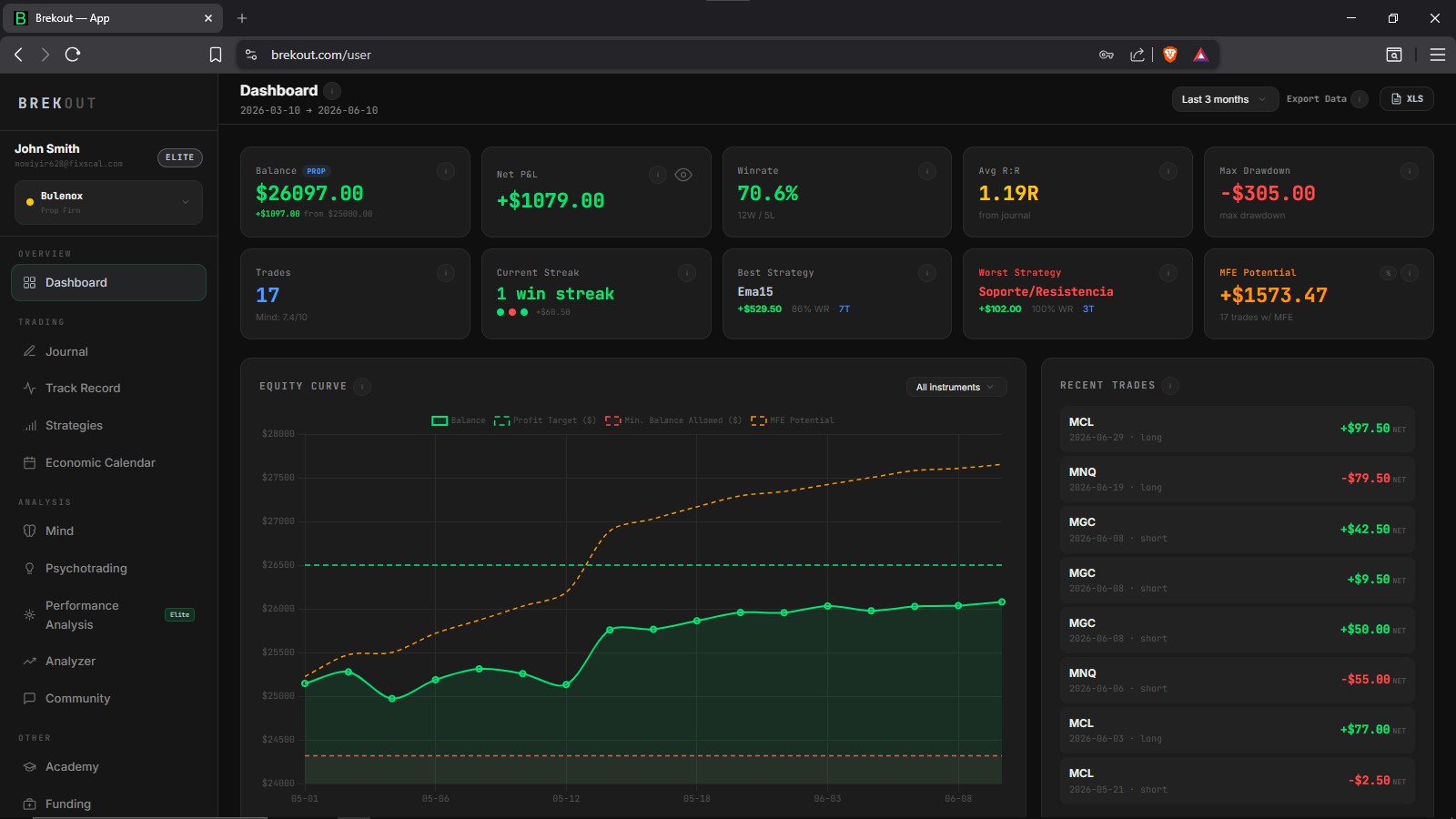Click the MFE Potential info icon
The image size is (1456, 819).
[1410, 273]
